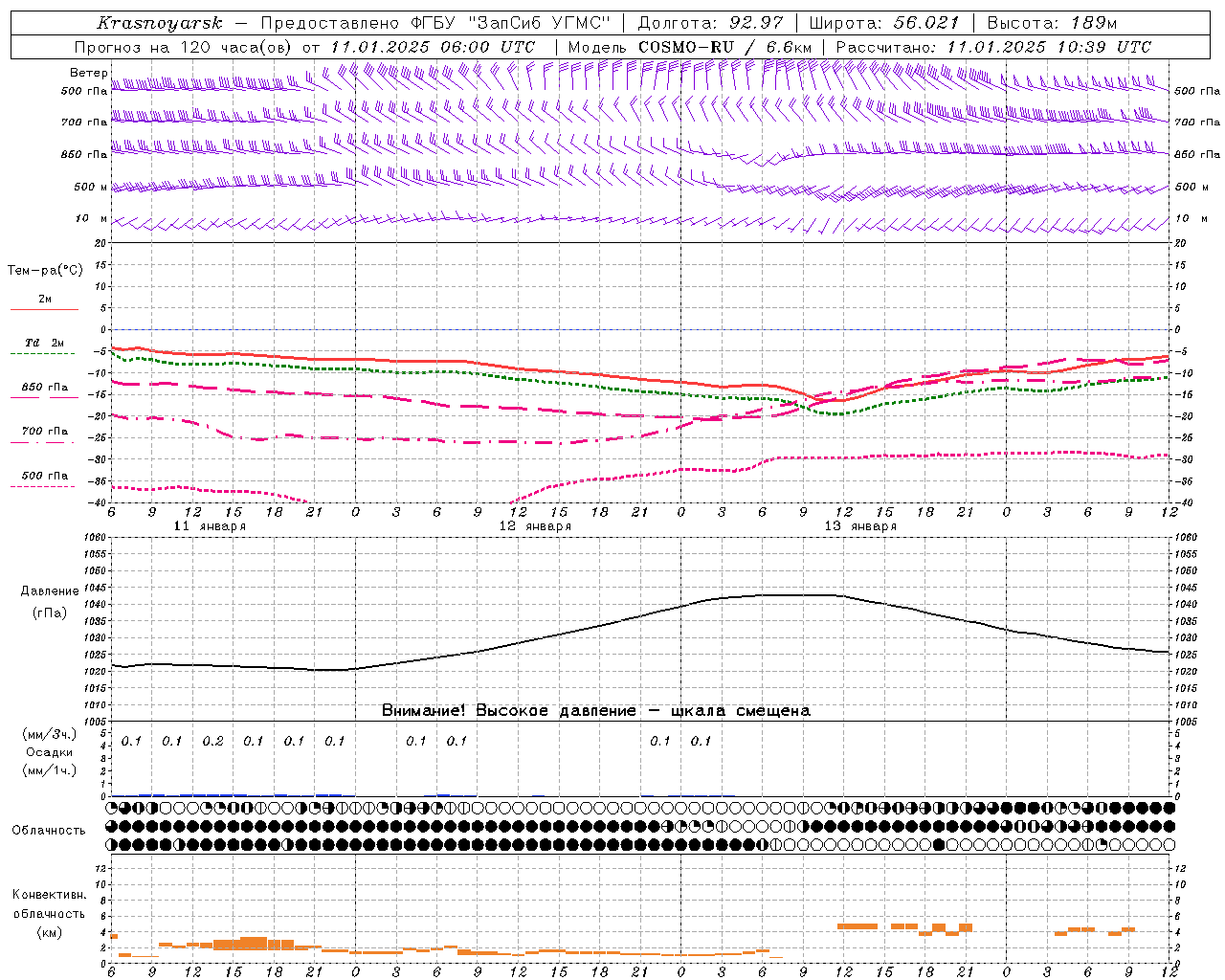This screenshot has width=1225, height=980.
Task: Click the warning 'Внимание! Высокое давление — шкала смещена'
Action: [x=596, y=711]
